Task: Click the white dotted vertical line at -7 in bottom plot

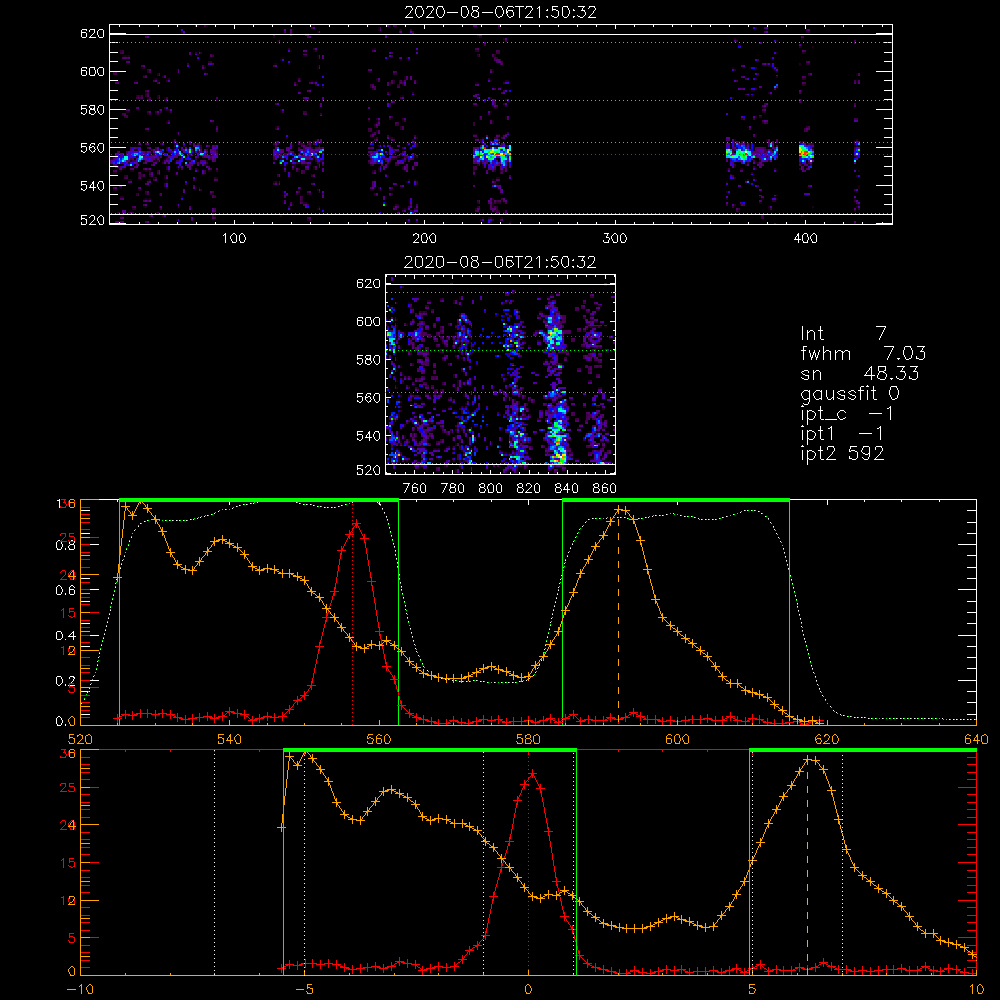Action: click(214, 862)
